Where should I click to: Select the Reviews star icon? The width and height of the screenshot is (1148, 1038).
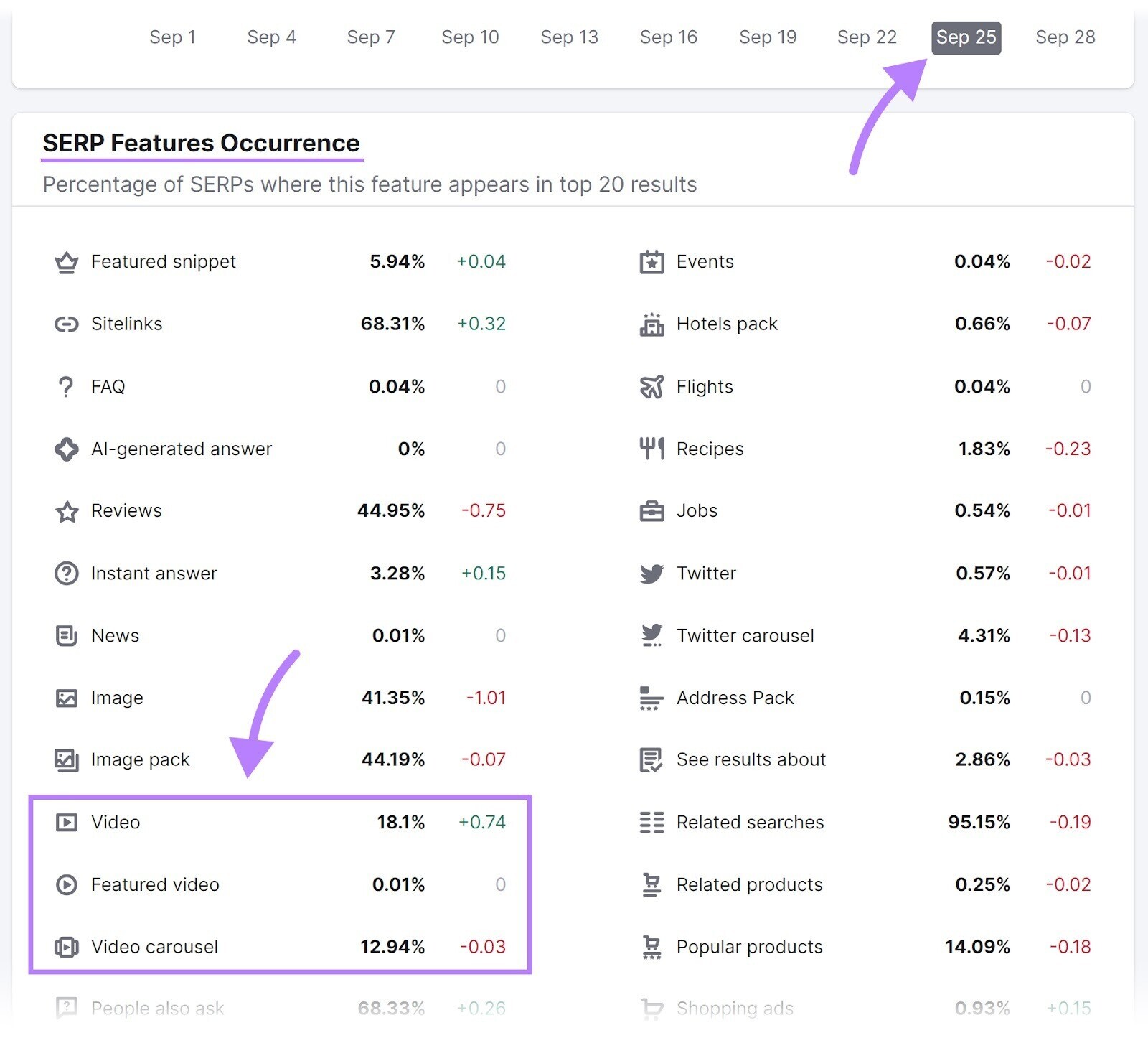coord(66,511)
